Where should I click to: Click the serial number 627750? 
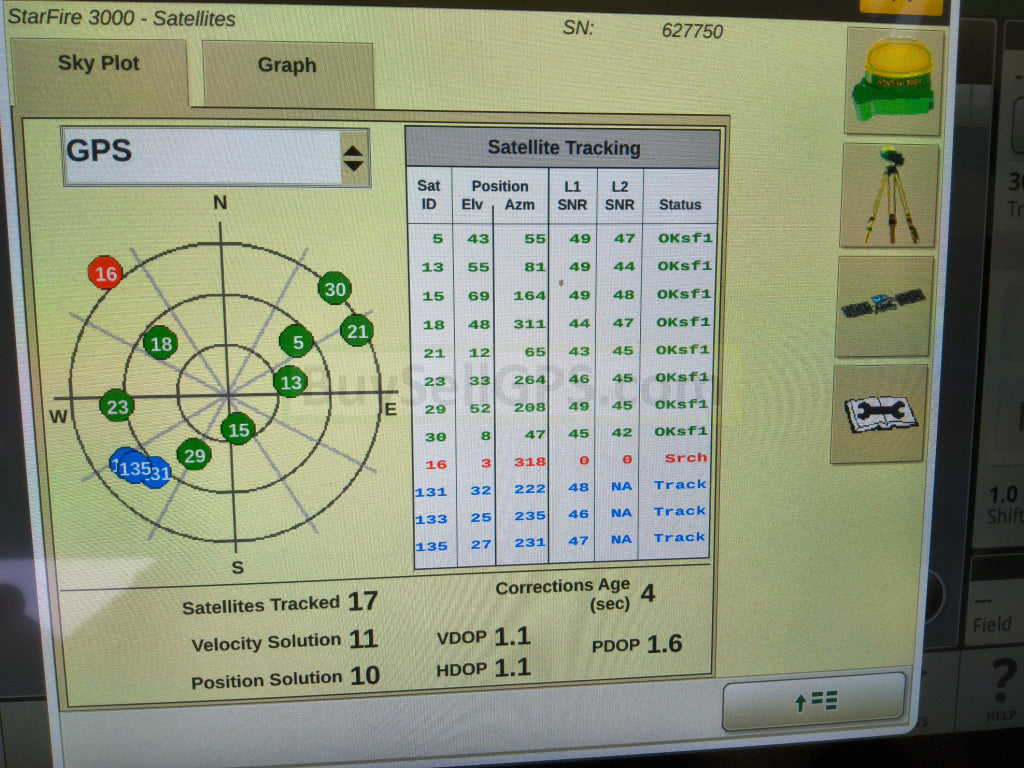click(x=692, y=31)
